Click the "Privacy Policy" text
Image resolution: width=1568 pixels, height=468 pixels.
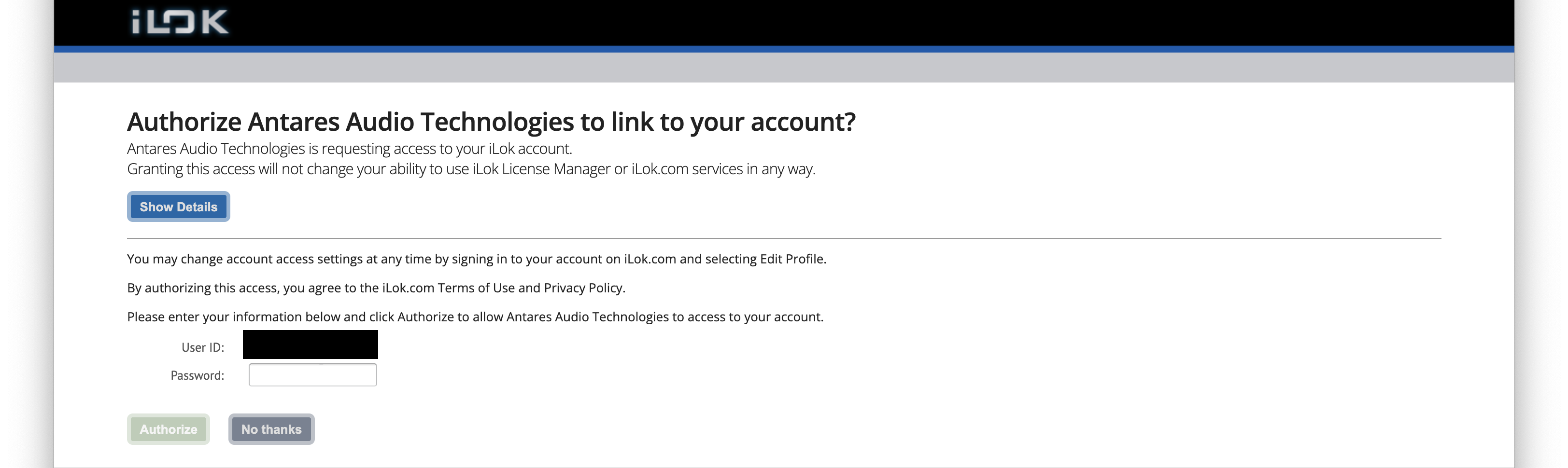click(583, 288)
